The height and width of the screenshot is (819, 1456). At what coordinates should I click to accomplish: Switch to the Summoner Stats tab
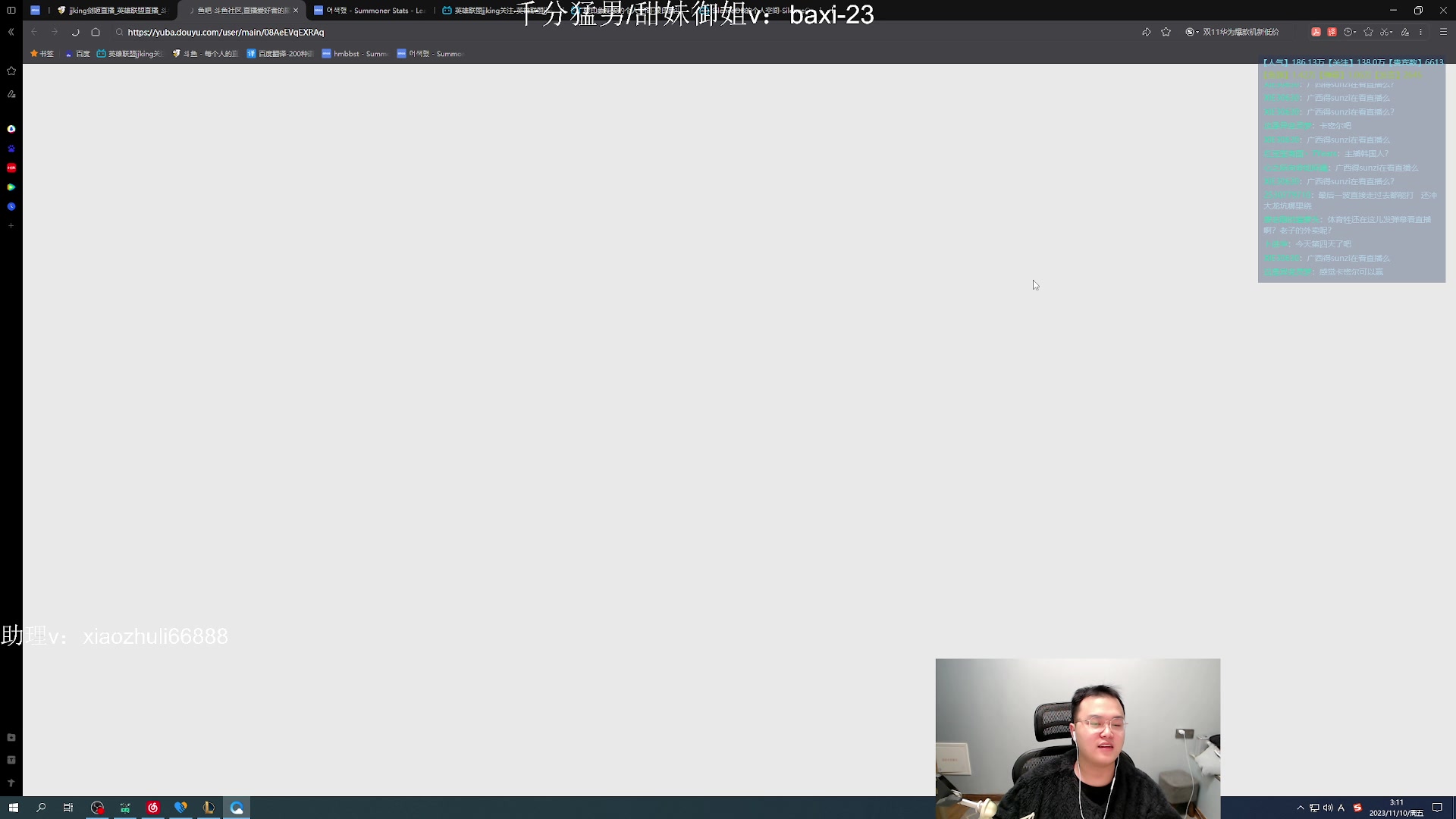pos(372,11)
